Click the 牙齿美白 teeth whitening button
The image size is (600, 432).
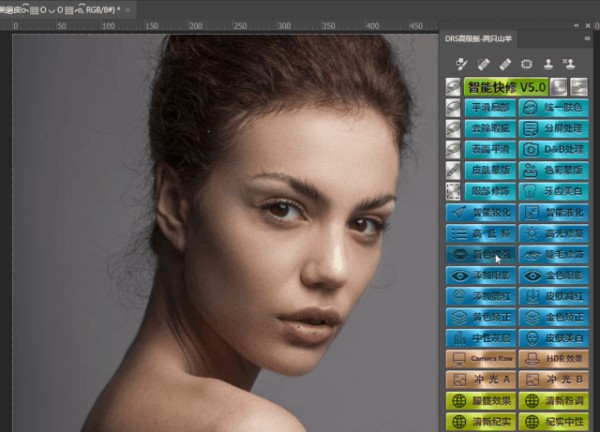click(x=553, y=191)
